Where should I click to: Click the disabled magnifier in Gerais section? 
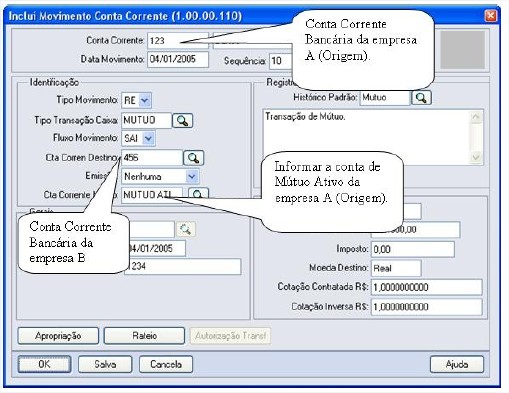coord(186,229)
